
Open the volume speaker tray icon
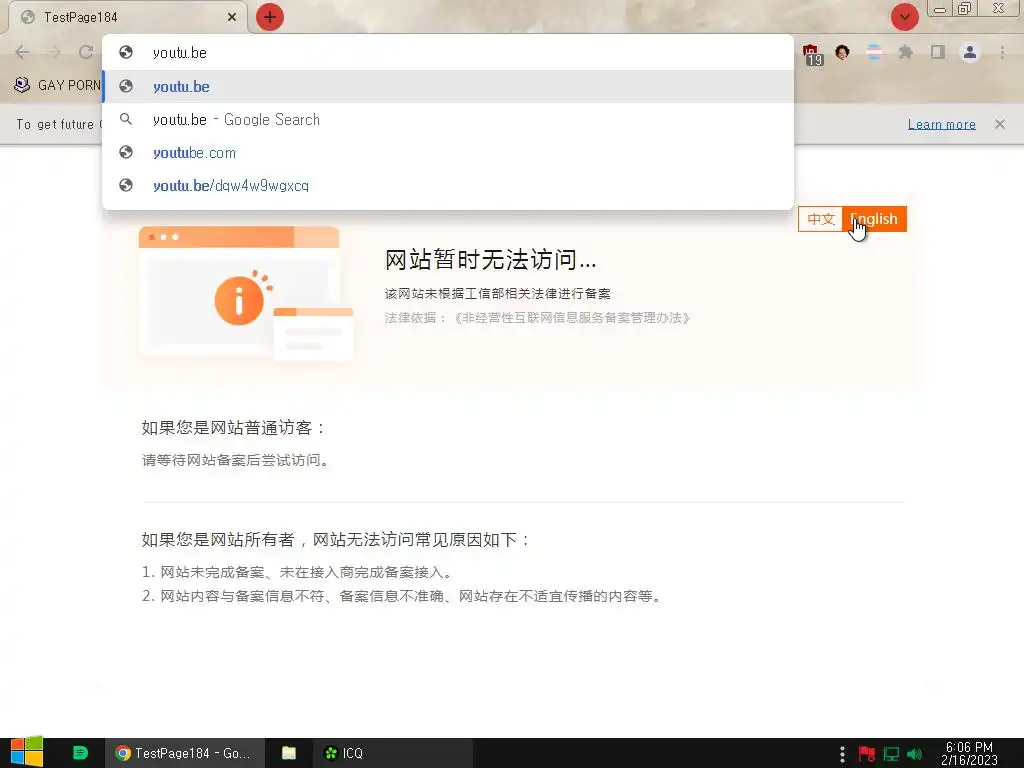pyautogui.click(x=914, y=754)
